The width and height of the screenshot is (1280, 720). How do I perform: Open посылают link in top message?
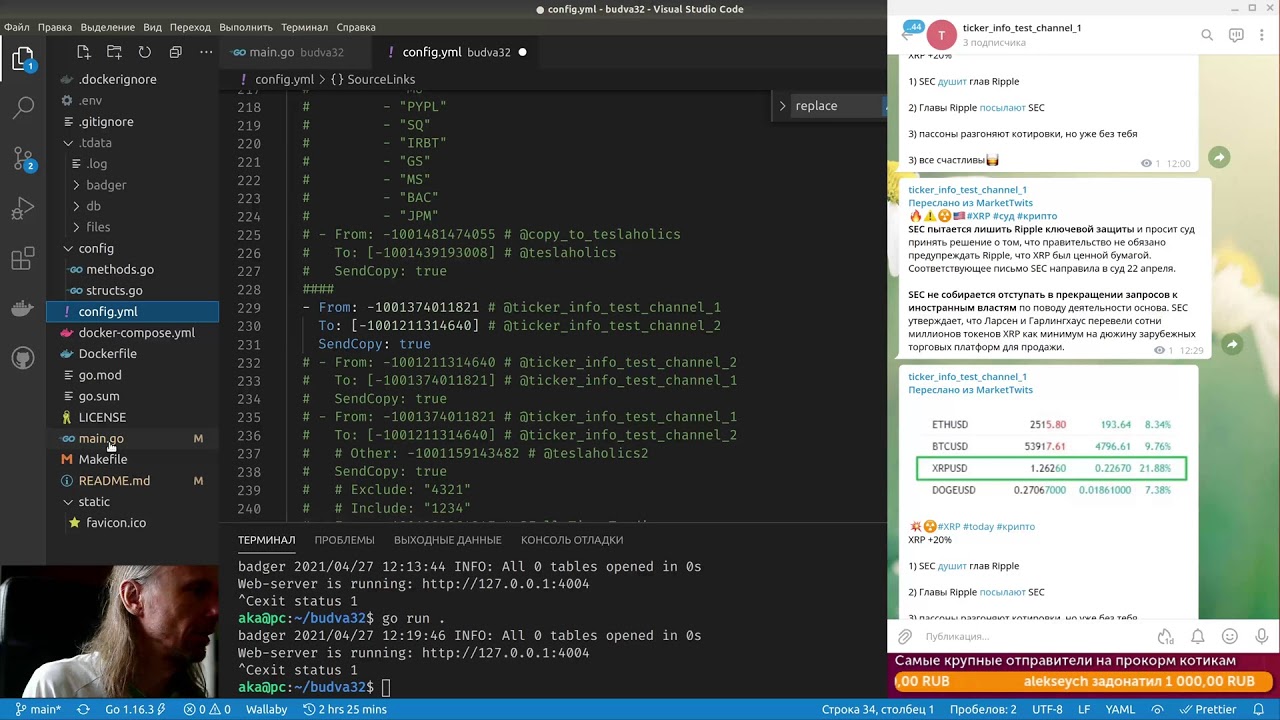(x=1002, y=107)
